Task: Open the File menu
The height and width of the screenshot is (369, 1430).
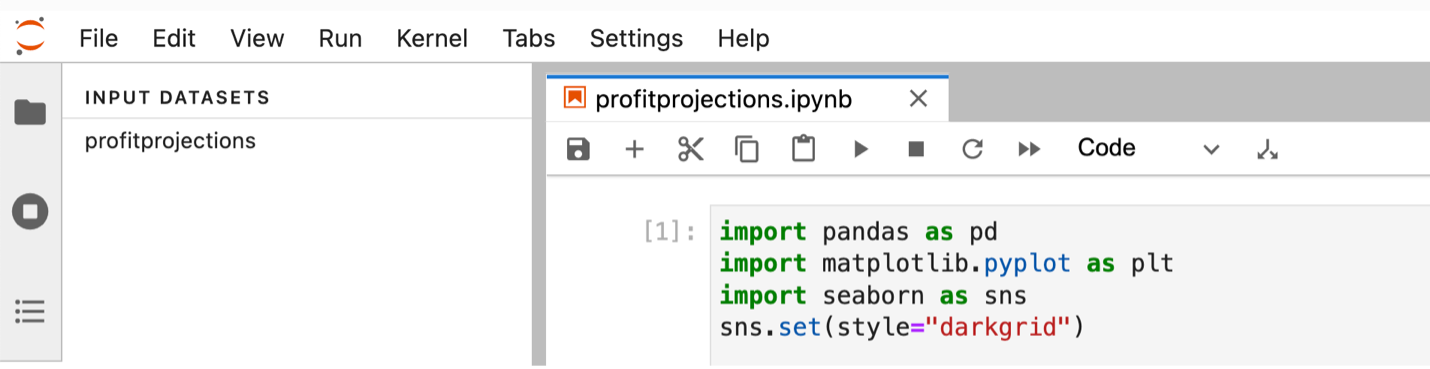Action: coord(98,38)
